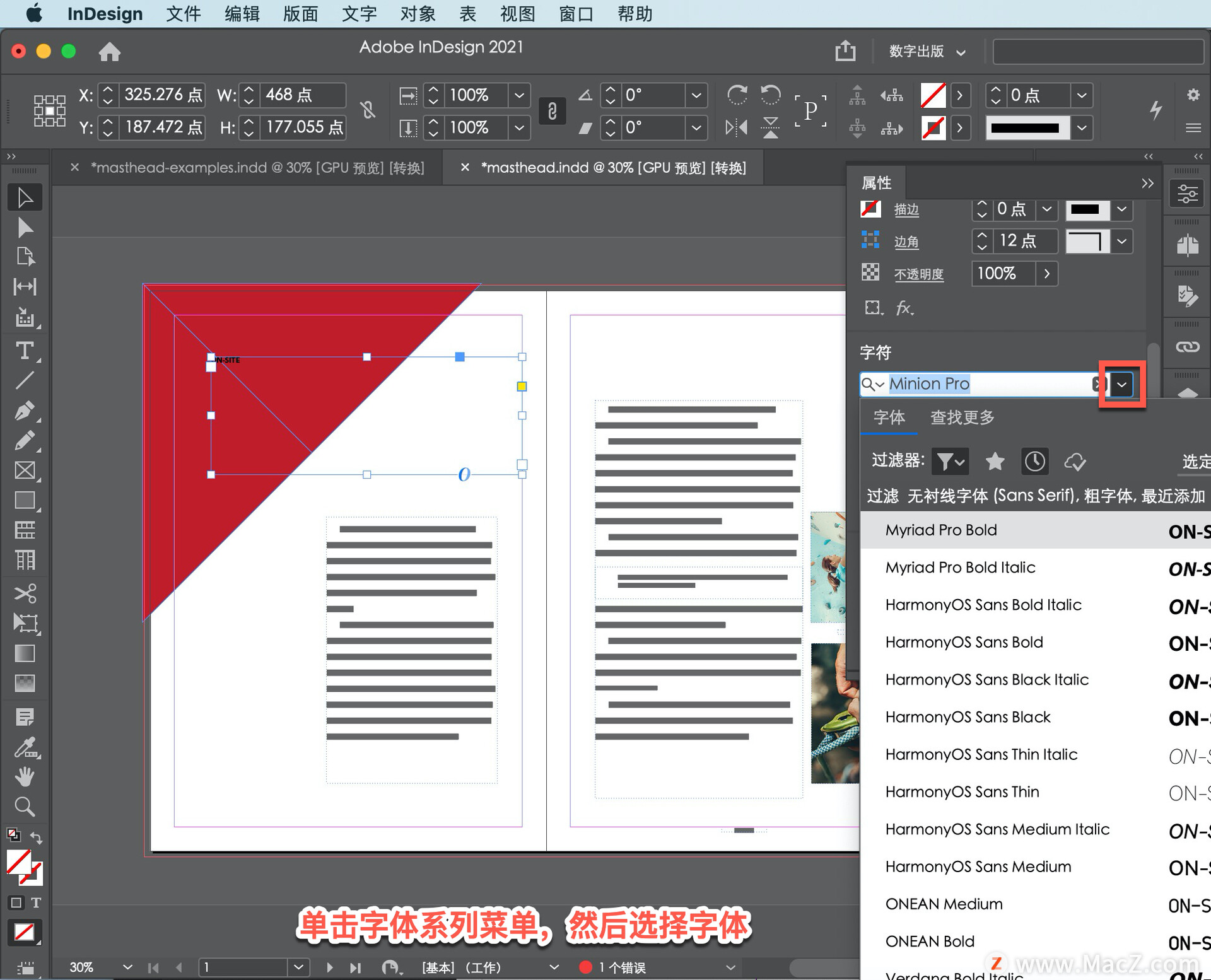Expand the opacity slider arrow
This screenshot has height=980, width=1211.
click(1047, 274)
